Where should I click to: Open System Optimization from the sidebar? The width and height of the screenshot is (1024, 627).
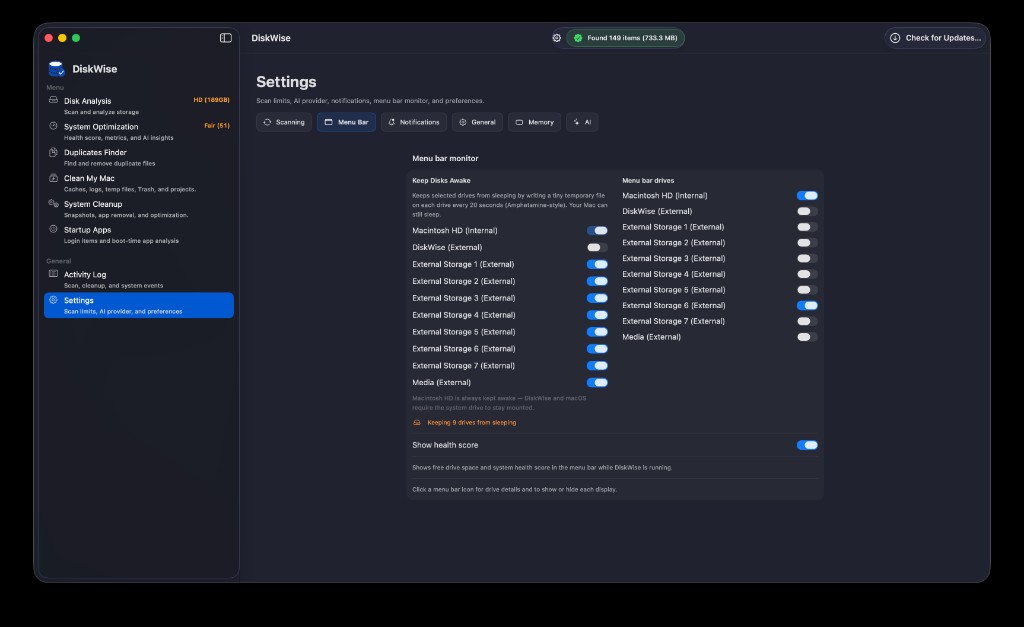pos(138,131)
